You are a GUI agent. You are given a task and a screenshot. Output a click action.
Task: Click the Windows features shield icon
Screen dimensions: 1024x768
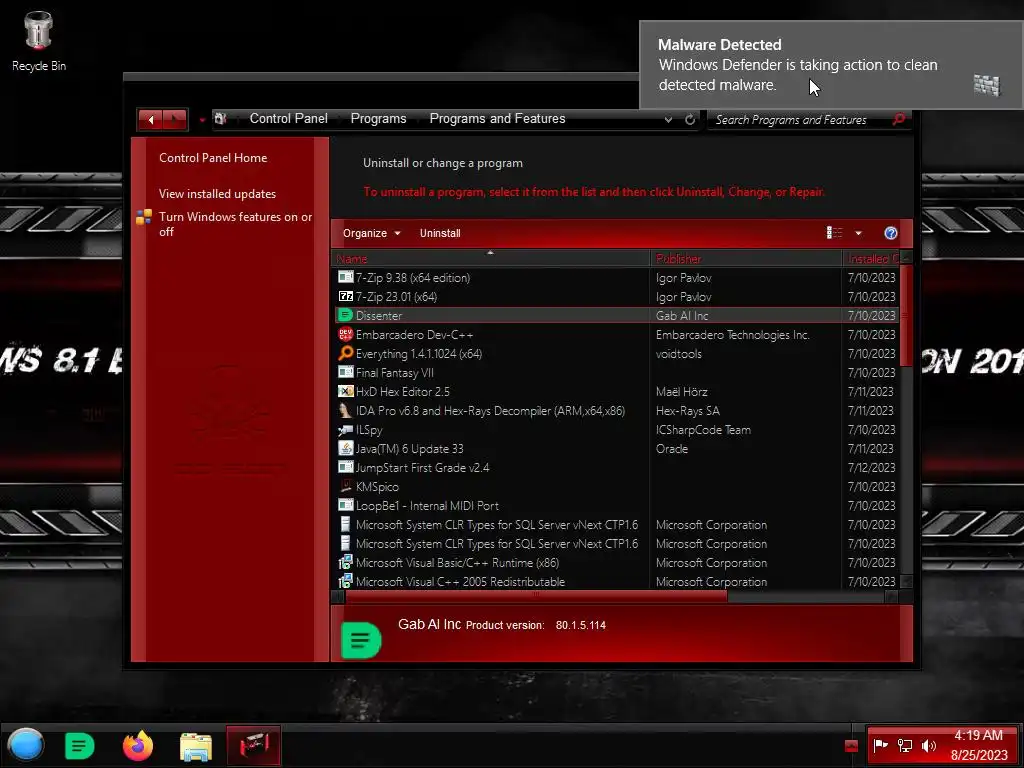pyautogui.click(x=144, y=217)
